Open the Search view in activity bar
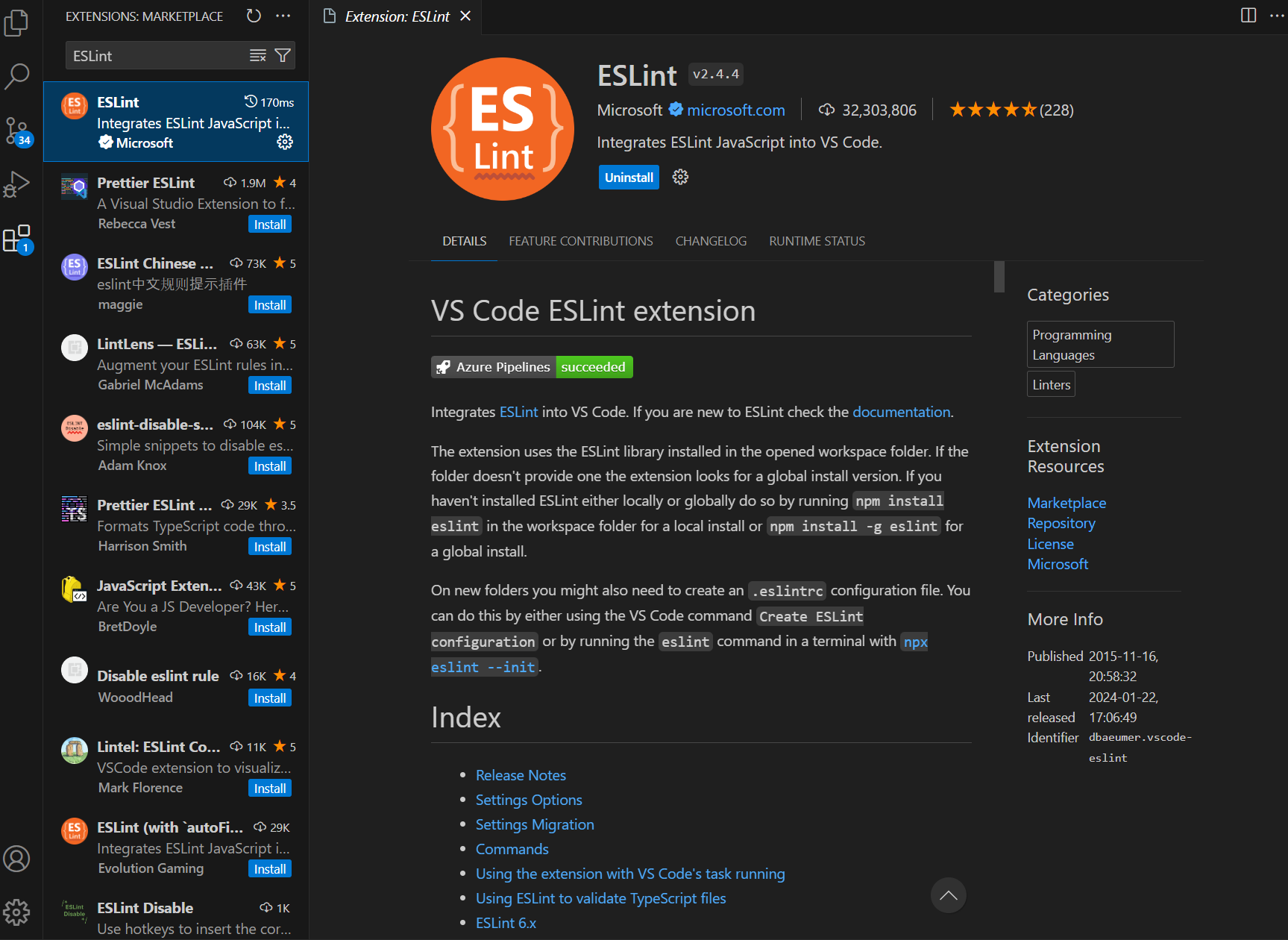This screenshot has height=940, width=1288. click(x=16, y=75)
